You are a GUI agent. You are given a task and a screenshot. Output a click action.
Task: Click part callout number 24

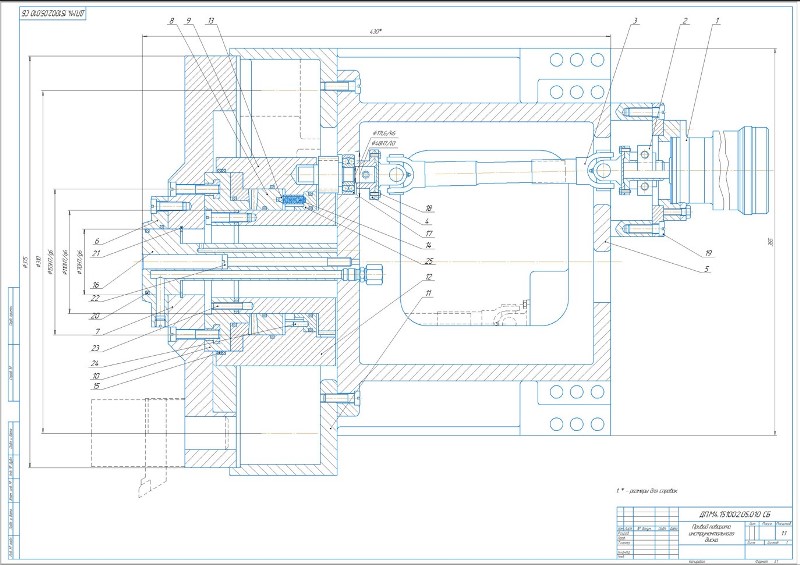point(95,363)
